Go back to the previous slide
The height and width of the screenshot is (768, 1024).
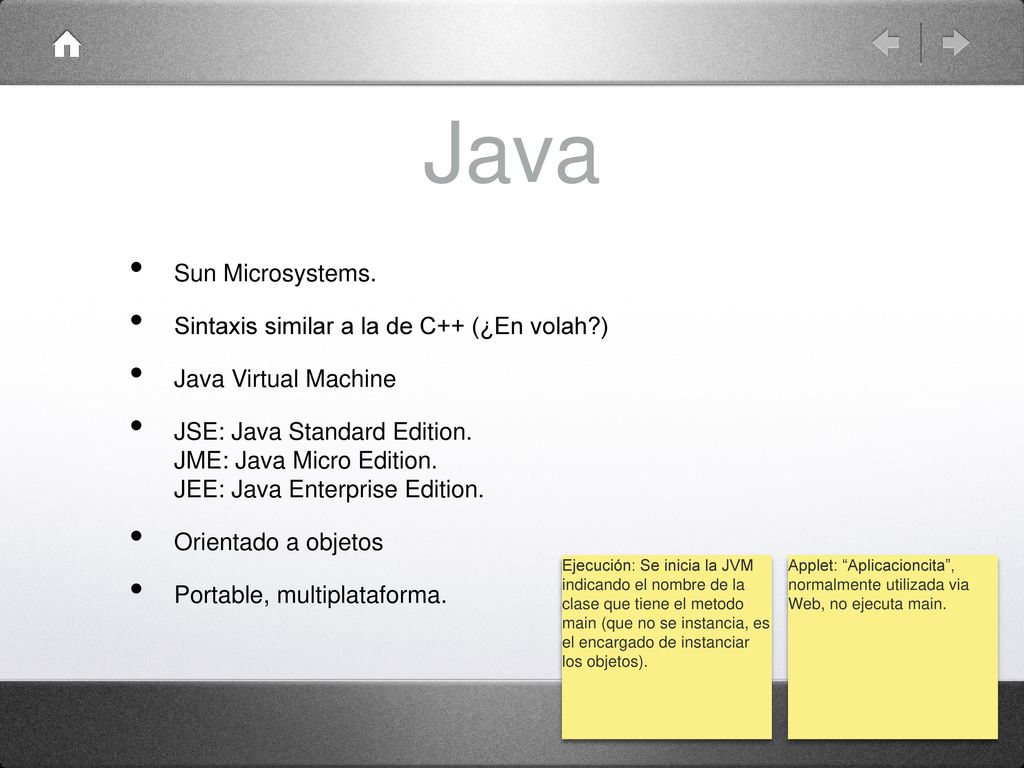[x=886, y=42]
